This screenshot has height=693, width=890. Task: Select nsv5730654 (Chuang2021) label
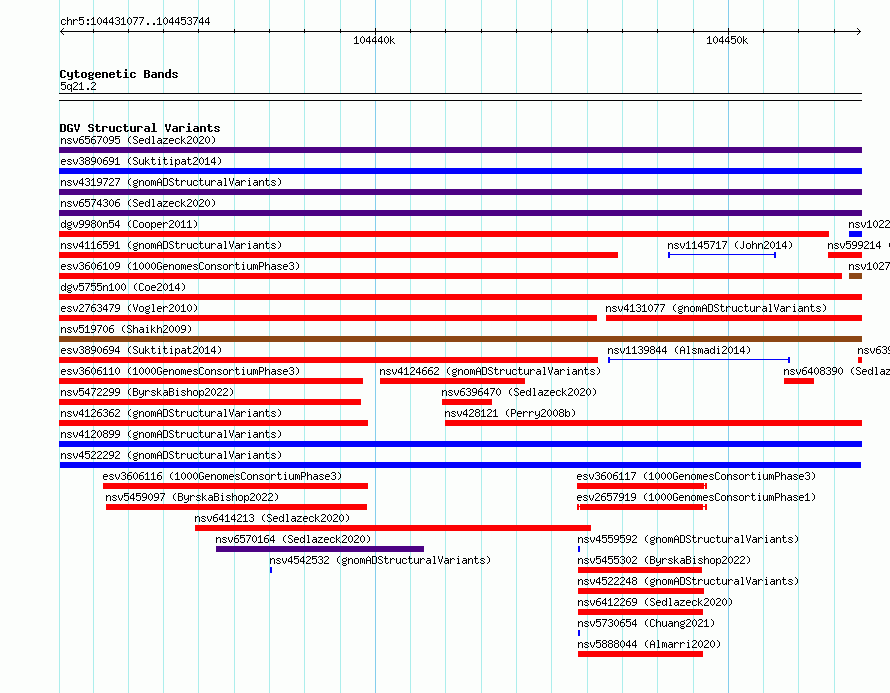point(646,623)
